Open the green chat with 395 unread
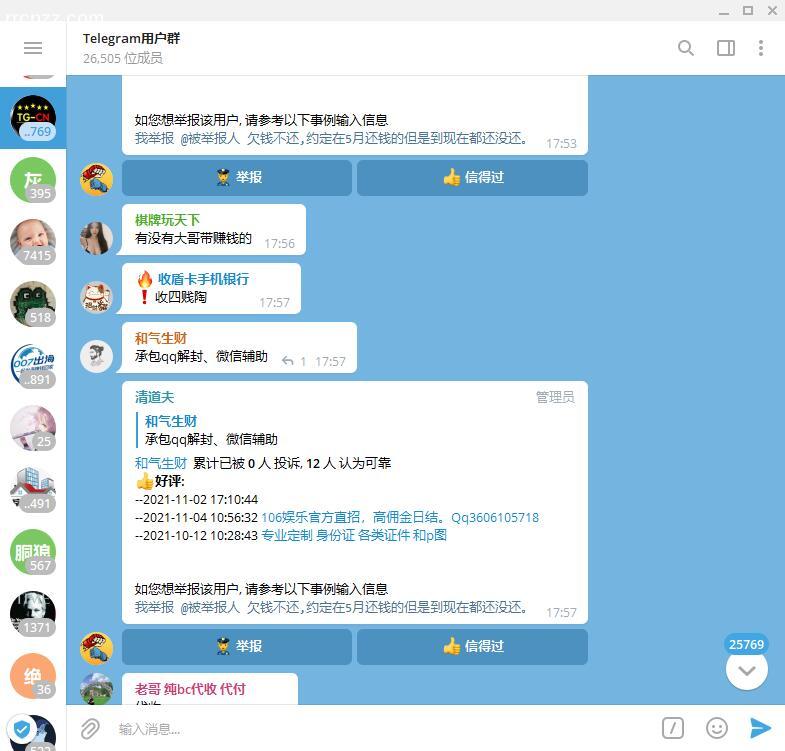 (x=33, y=180)
